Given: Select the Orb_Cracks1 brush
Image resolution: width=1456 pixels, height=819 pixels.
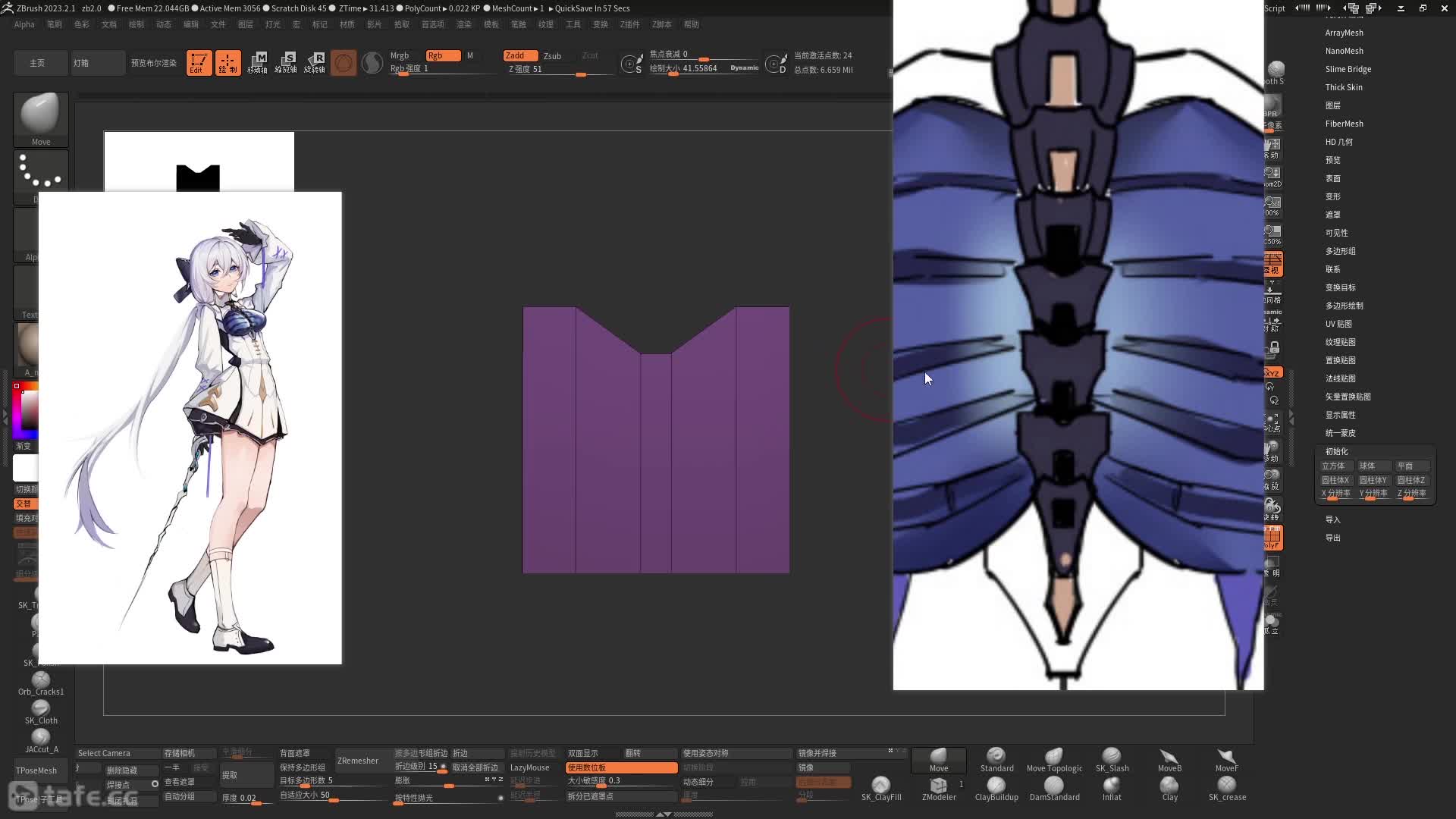Looking at the screenshot, I should 41,683.
